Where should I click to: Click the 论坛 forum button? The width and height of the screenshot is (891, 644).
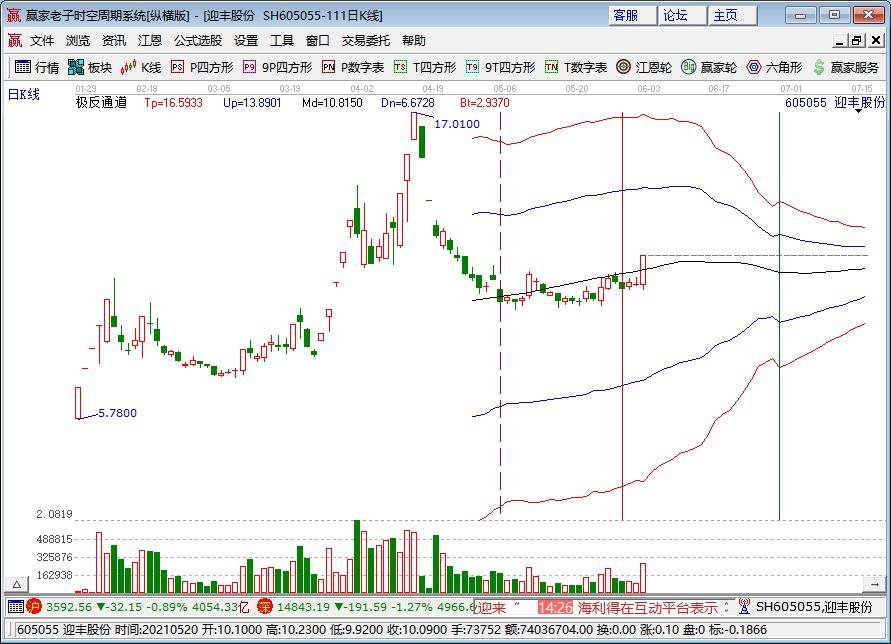[681, 15]
